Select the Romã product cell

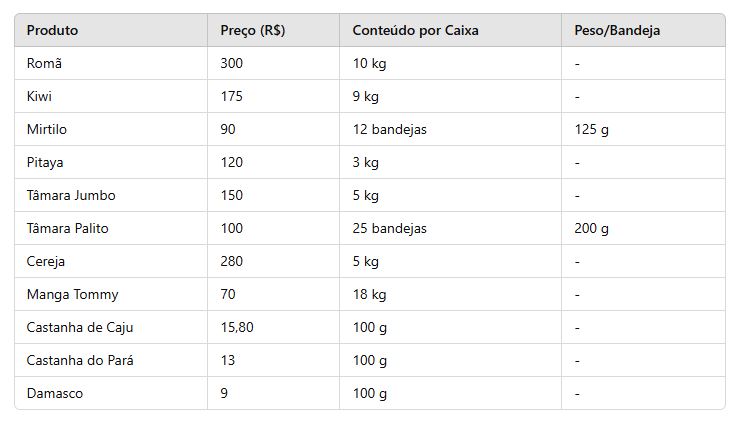pyautogui.click(x=44, y=63)
